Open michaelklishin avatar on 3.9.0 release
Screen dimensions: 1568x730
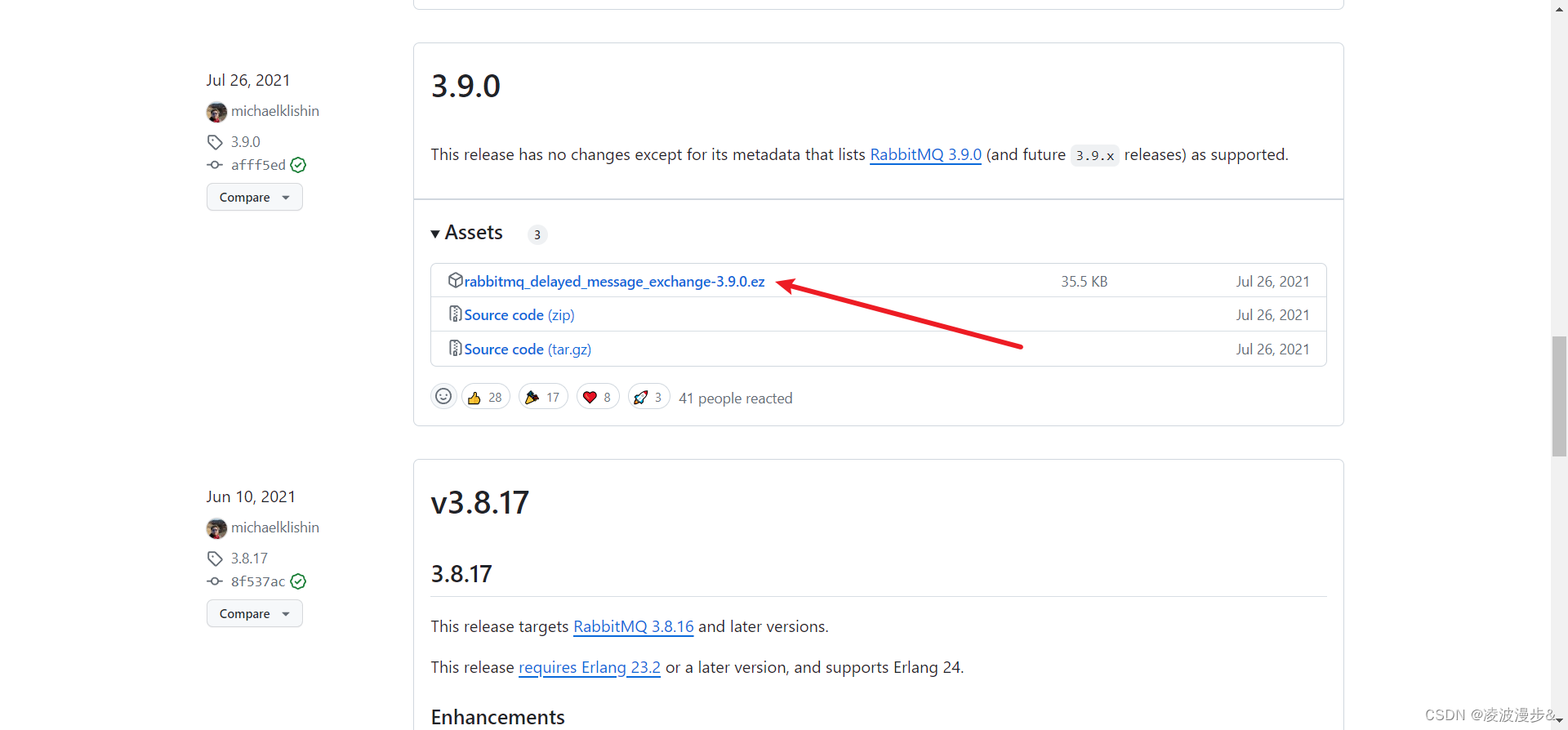[x=216, y=112]
